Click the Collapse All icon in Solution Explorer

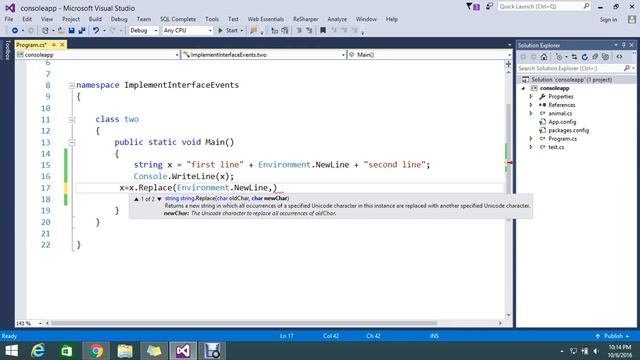pyautogui.click(x=595, y=57)
